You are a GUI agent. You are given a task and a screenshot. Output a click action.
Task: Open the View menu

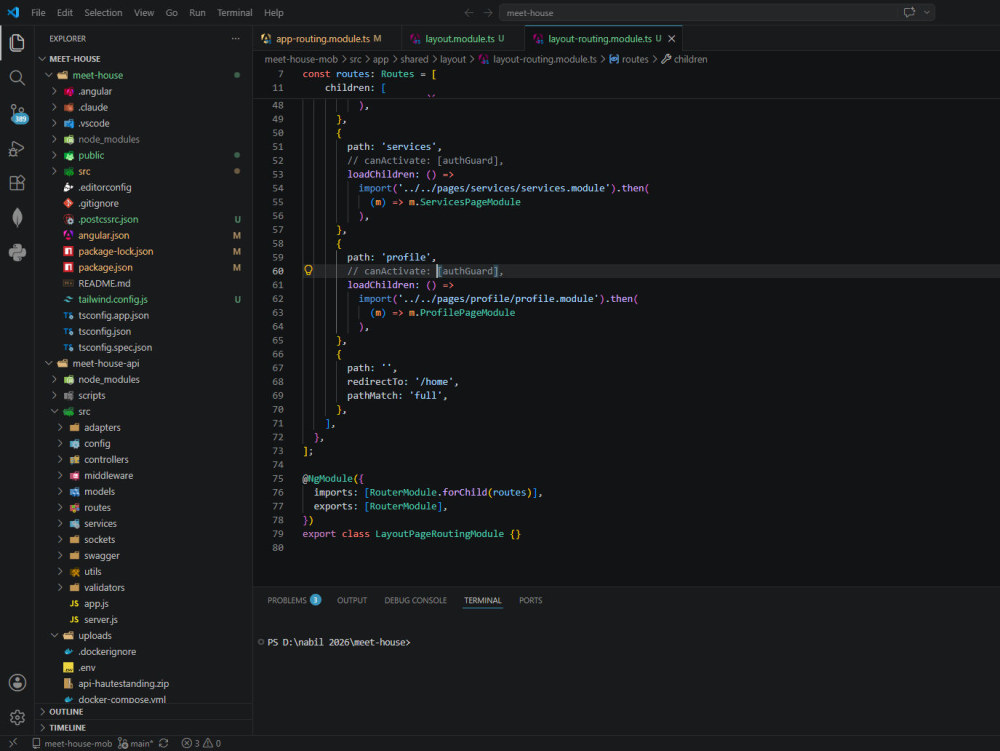[143, 13]
